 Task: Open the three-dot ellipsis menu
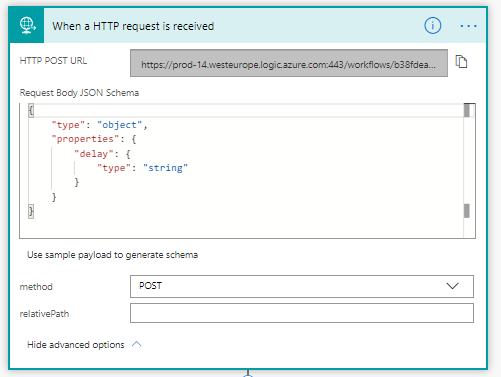468,26
